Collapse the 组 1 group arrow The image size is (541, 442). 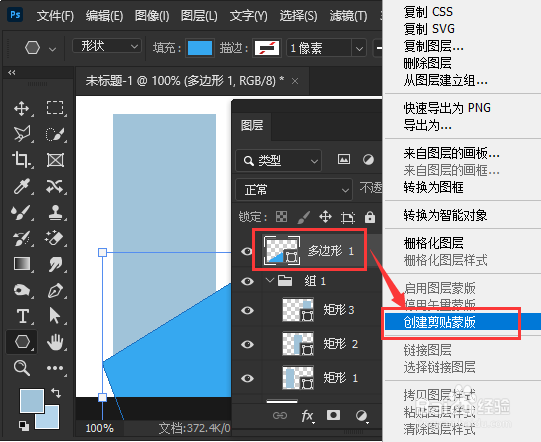(270, 279)
